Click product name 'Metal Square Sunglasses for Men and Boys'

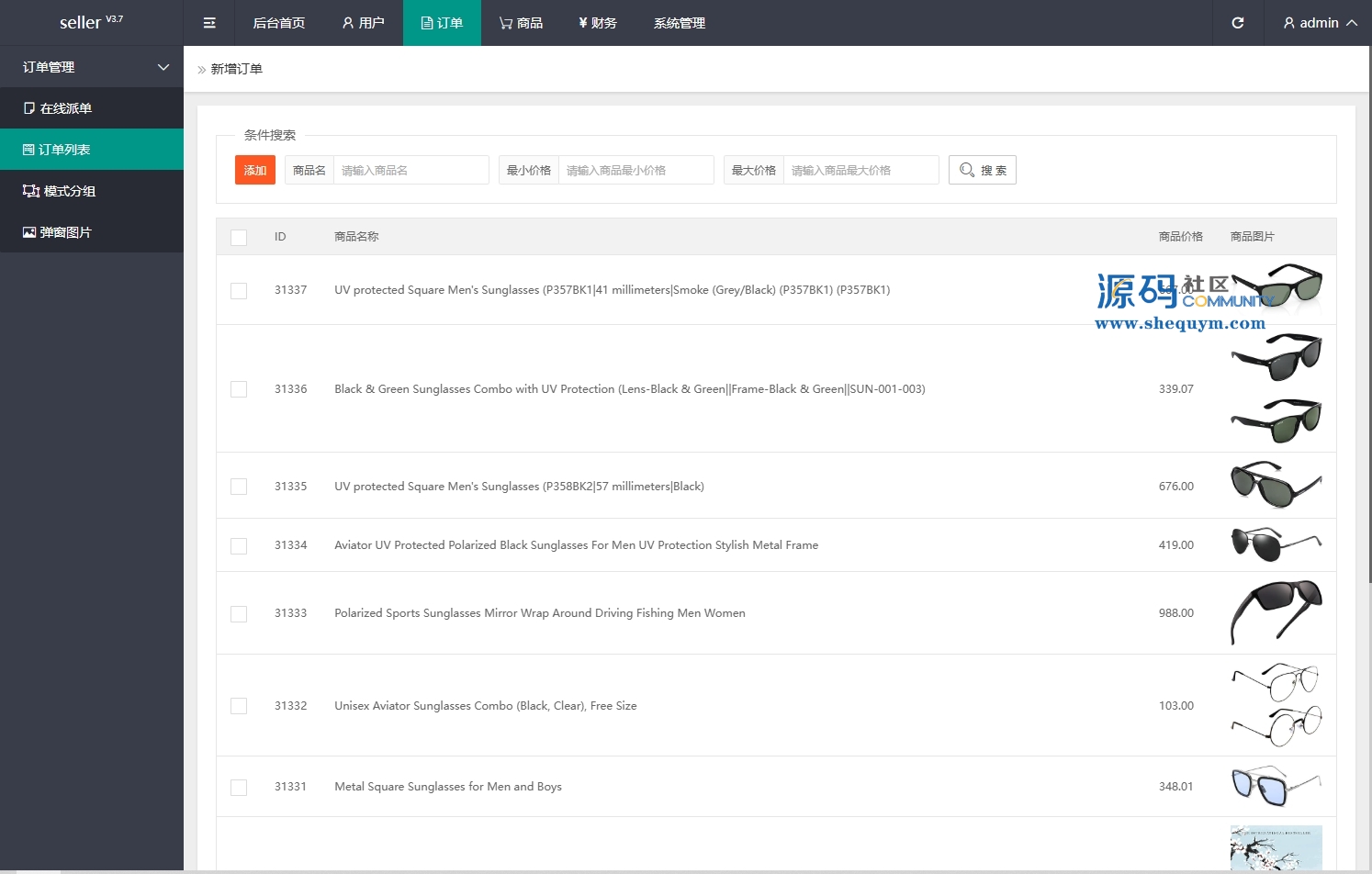(x=448, y=787)
